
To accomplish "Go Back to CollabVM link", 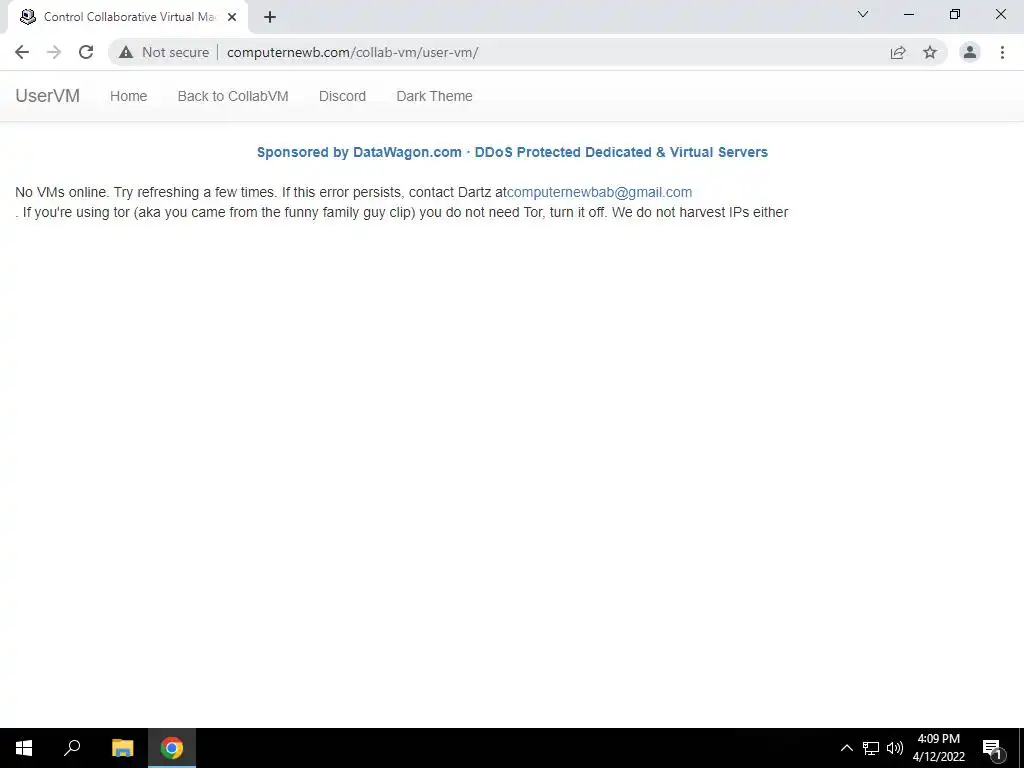I will pos(233,96).
